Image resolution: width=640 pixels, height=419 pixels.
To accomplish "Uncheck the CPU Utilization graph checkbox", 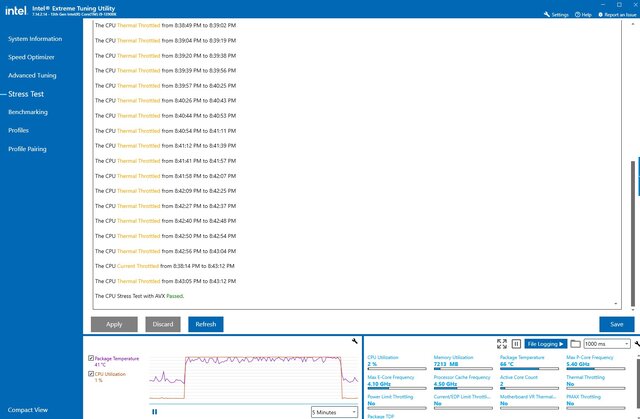I will (92, 373).
